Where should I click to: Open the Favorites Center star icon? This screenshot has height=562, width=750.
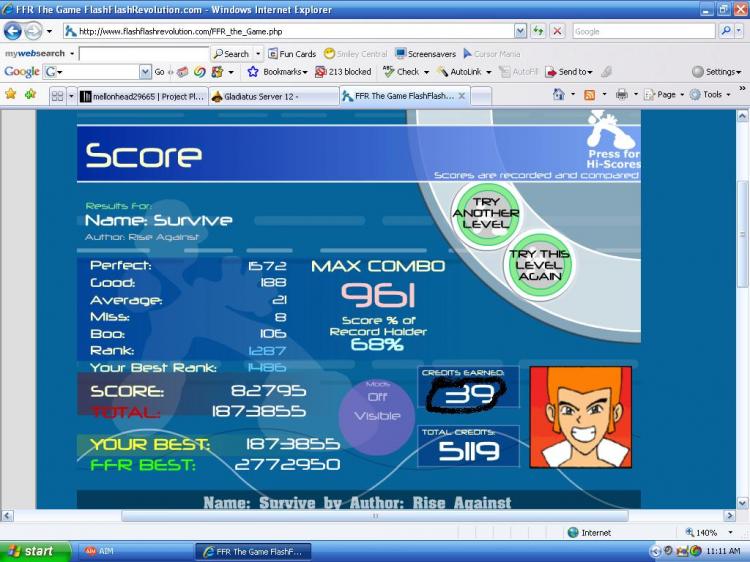(11, 94)
